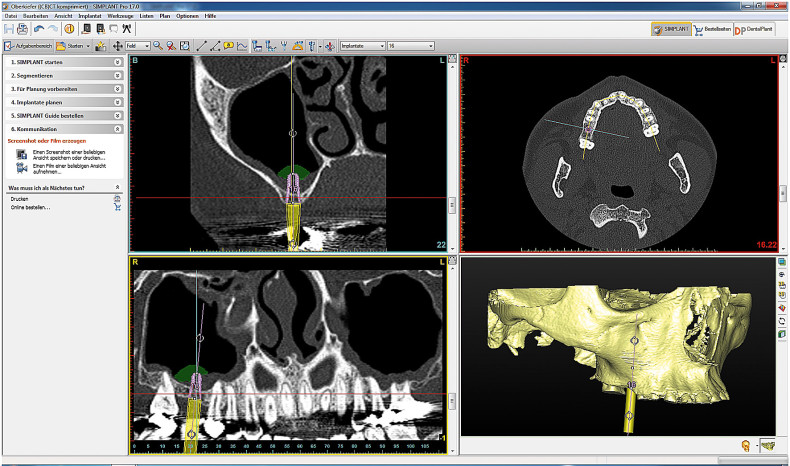
Task: Click the orange arch toolbar icon
Action: tap(298, 46)
